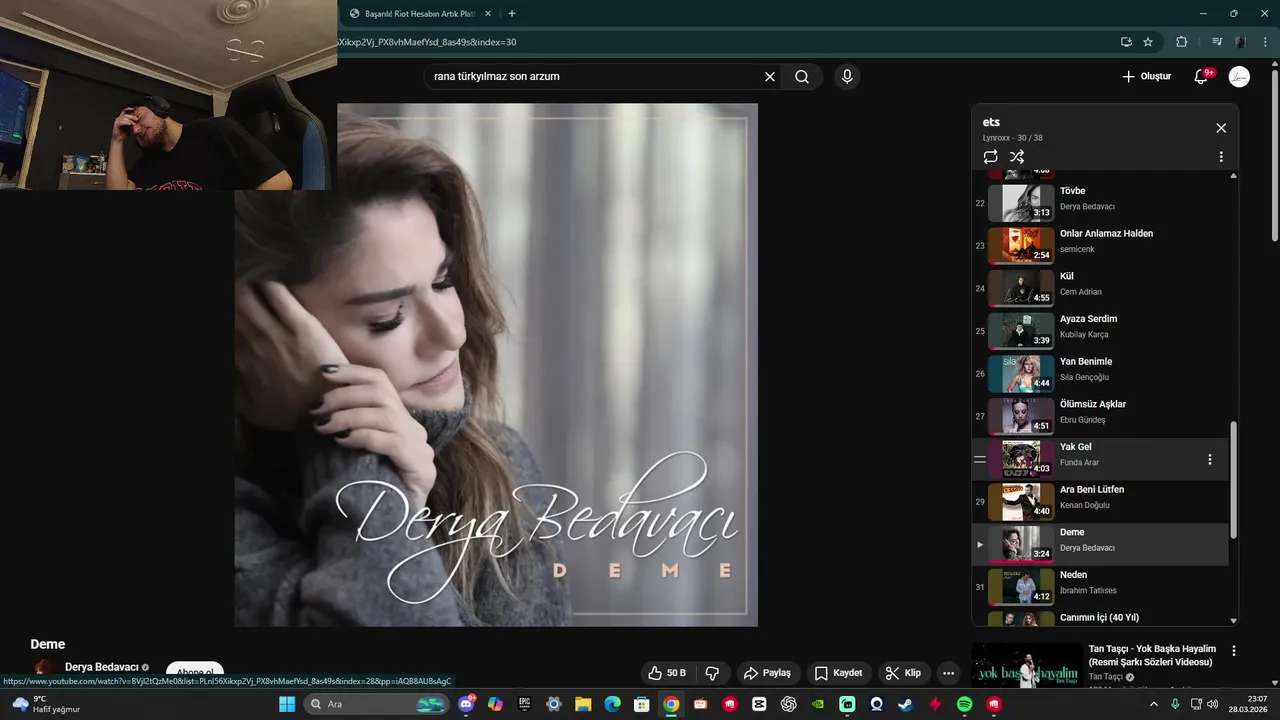Like the video with thumbs up

[667, 673]
